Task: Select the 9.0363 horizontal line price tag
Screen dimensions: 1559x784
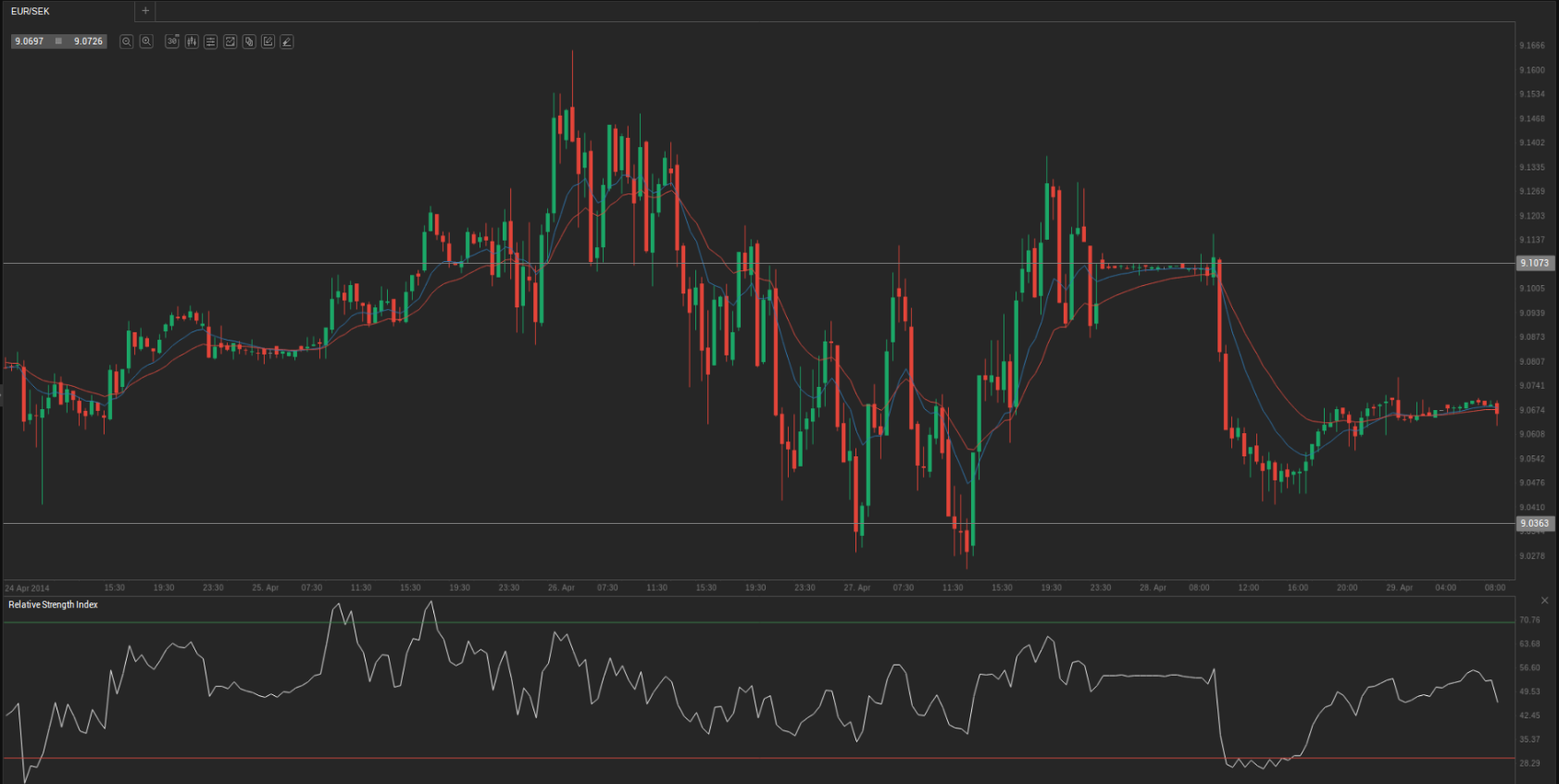Action: (1534, 524)
